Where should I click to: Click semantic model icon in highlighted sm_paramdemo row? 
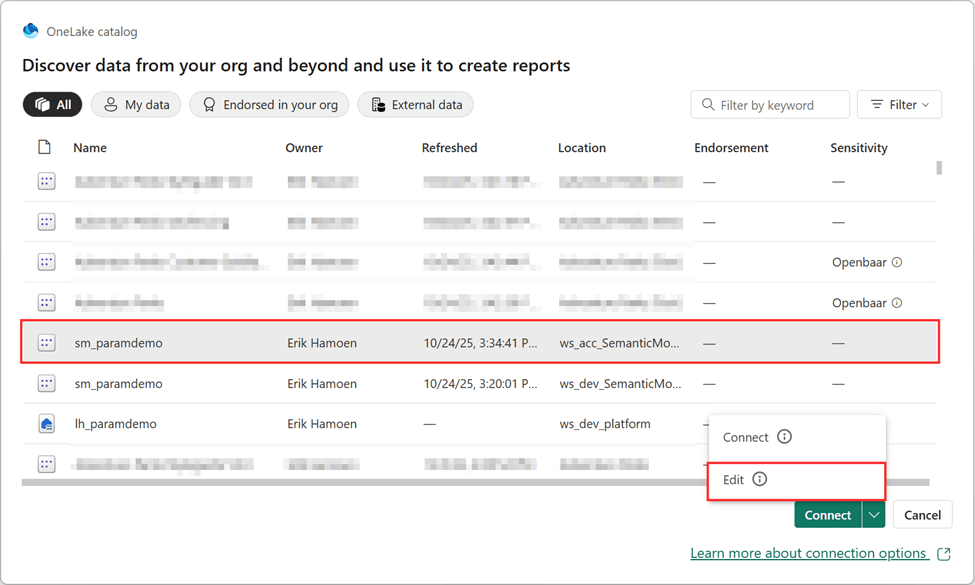[46, 343]
